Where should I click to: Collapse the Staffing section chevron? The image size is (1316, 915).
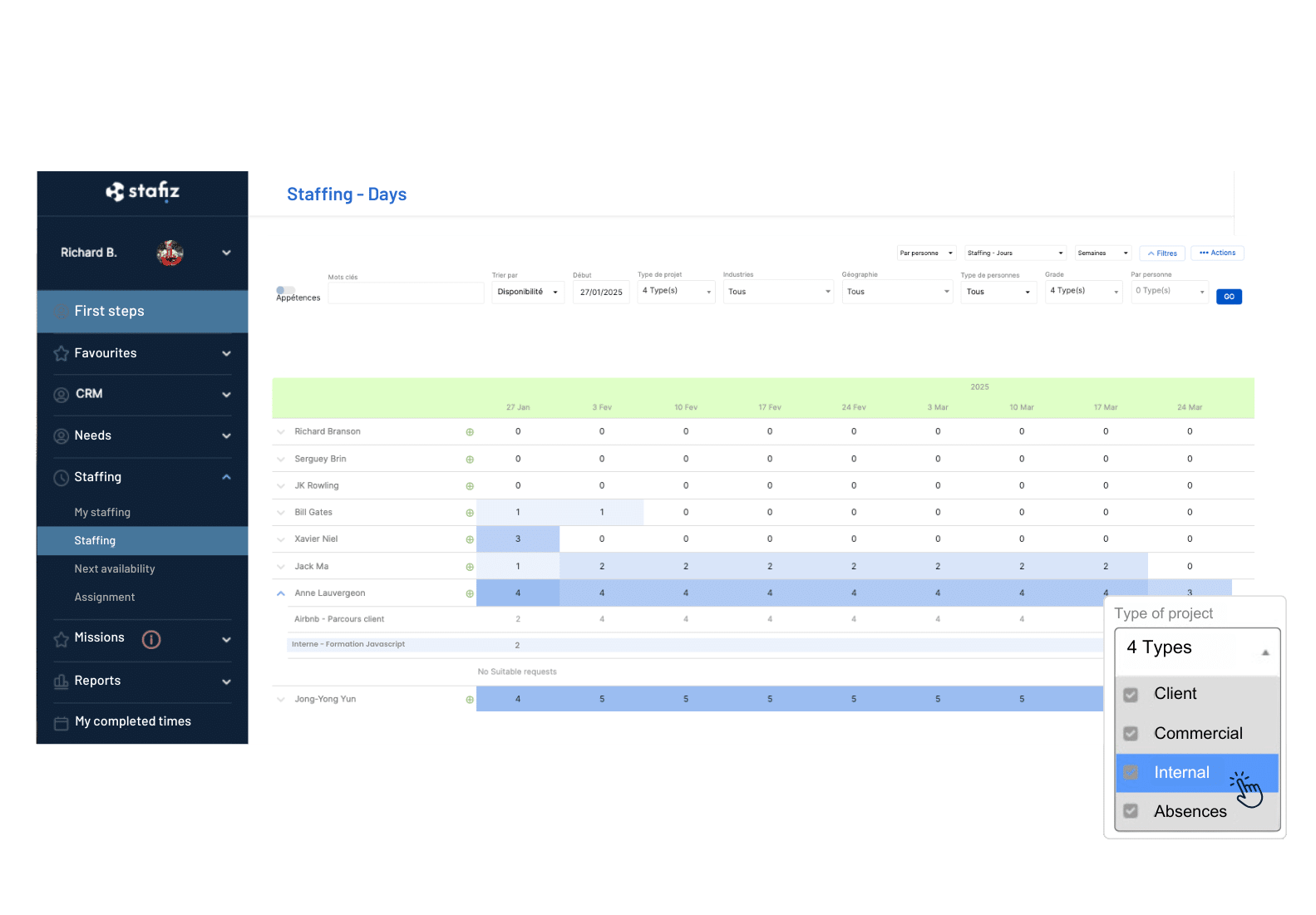click(x=226, y=477)
